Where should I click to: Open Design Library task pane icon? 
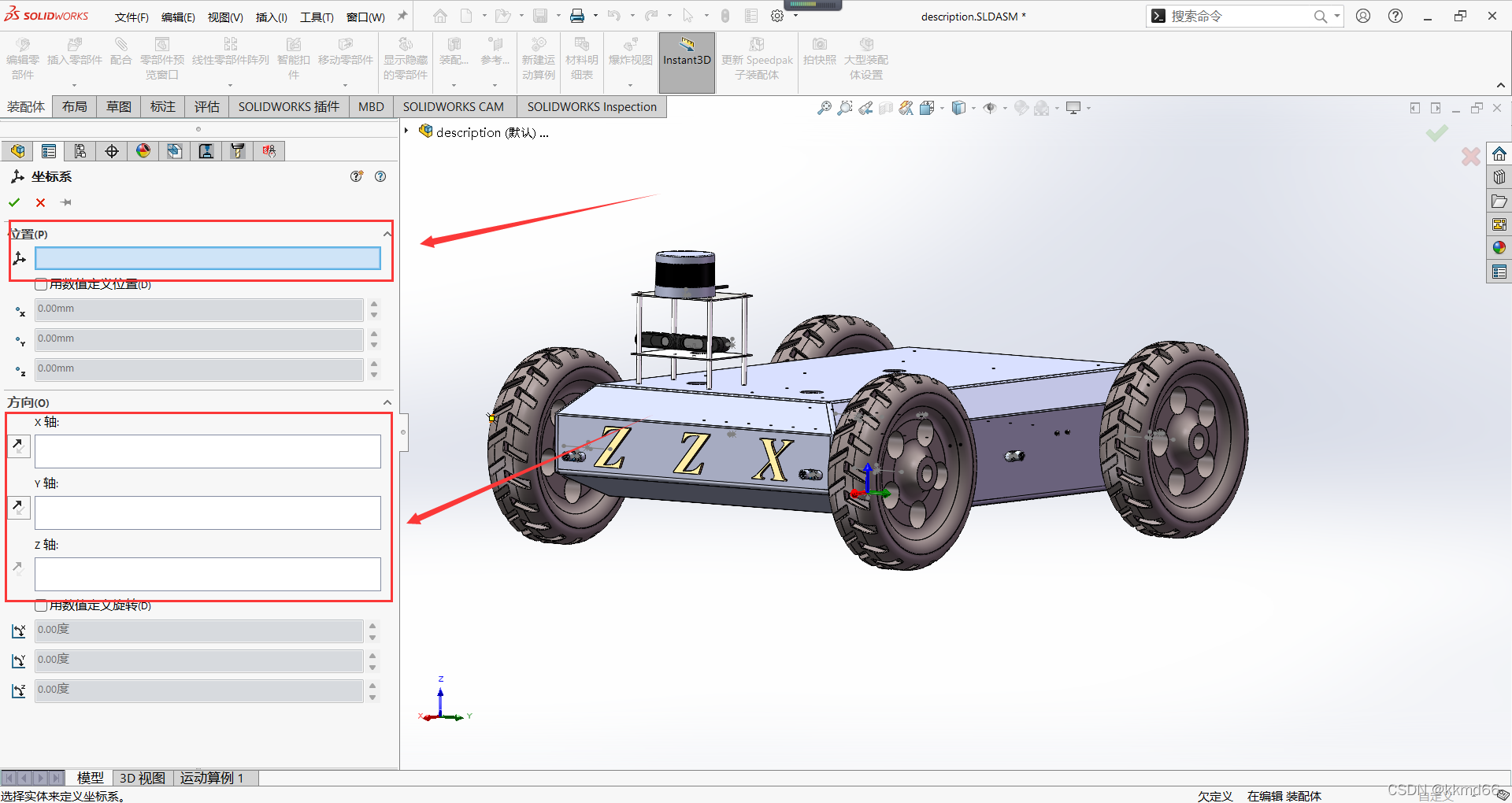1499,177
